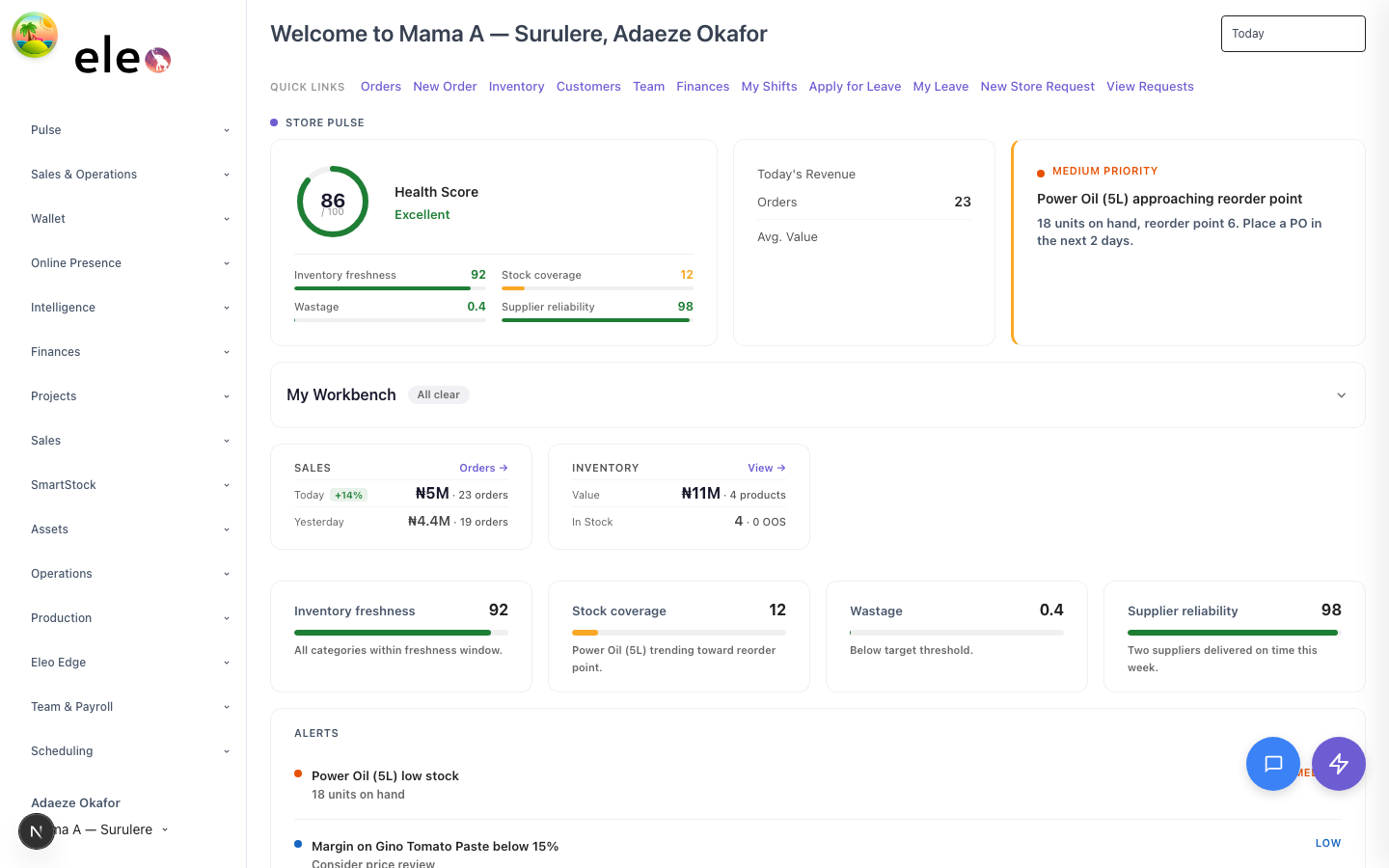The width and height of the screenshot is (1389, 868).
Task: Click the black N badge icon
Action: coord(37,831)
